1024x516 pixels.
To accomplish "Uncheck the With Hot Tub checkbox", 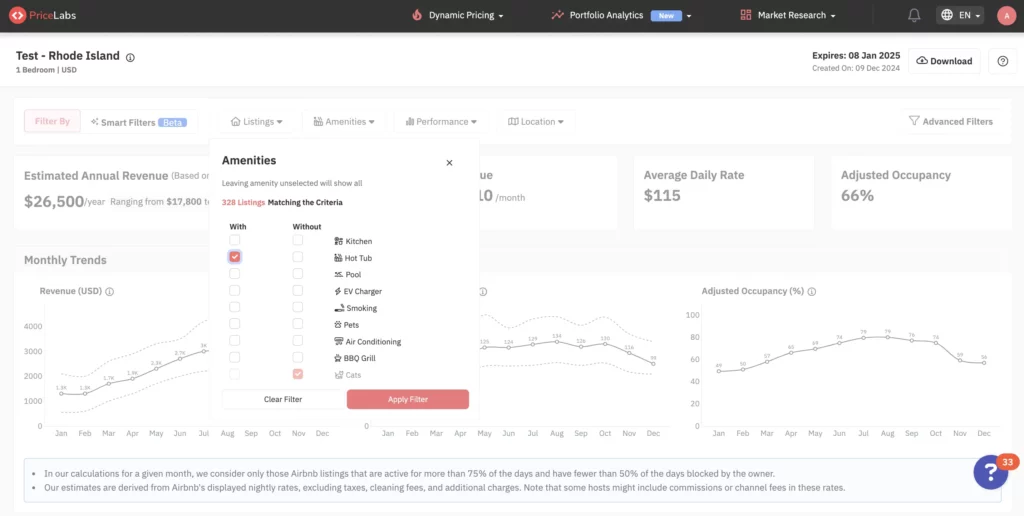I will click(x=235, y=257).
